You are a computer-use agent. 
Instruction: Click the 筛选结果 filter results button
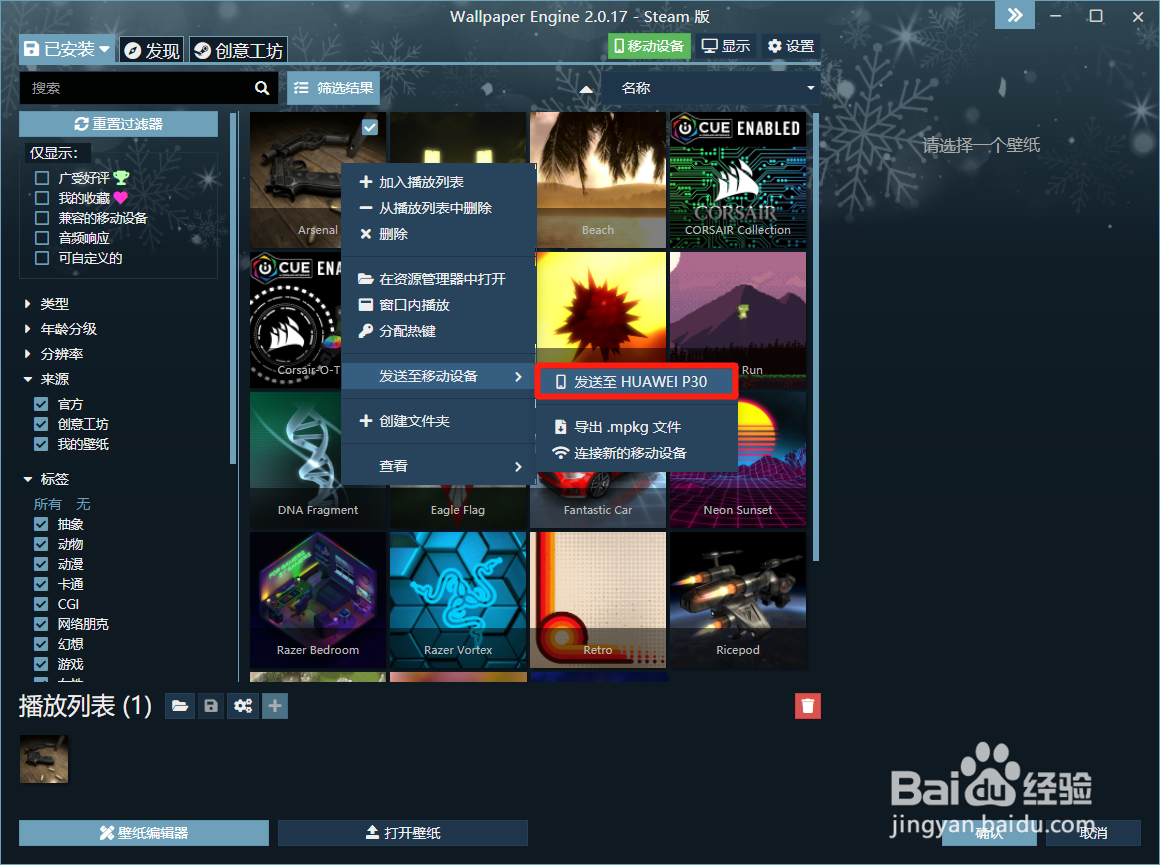coord(334,88)
